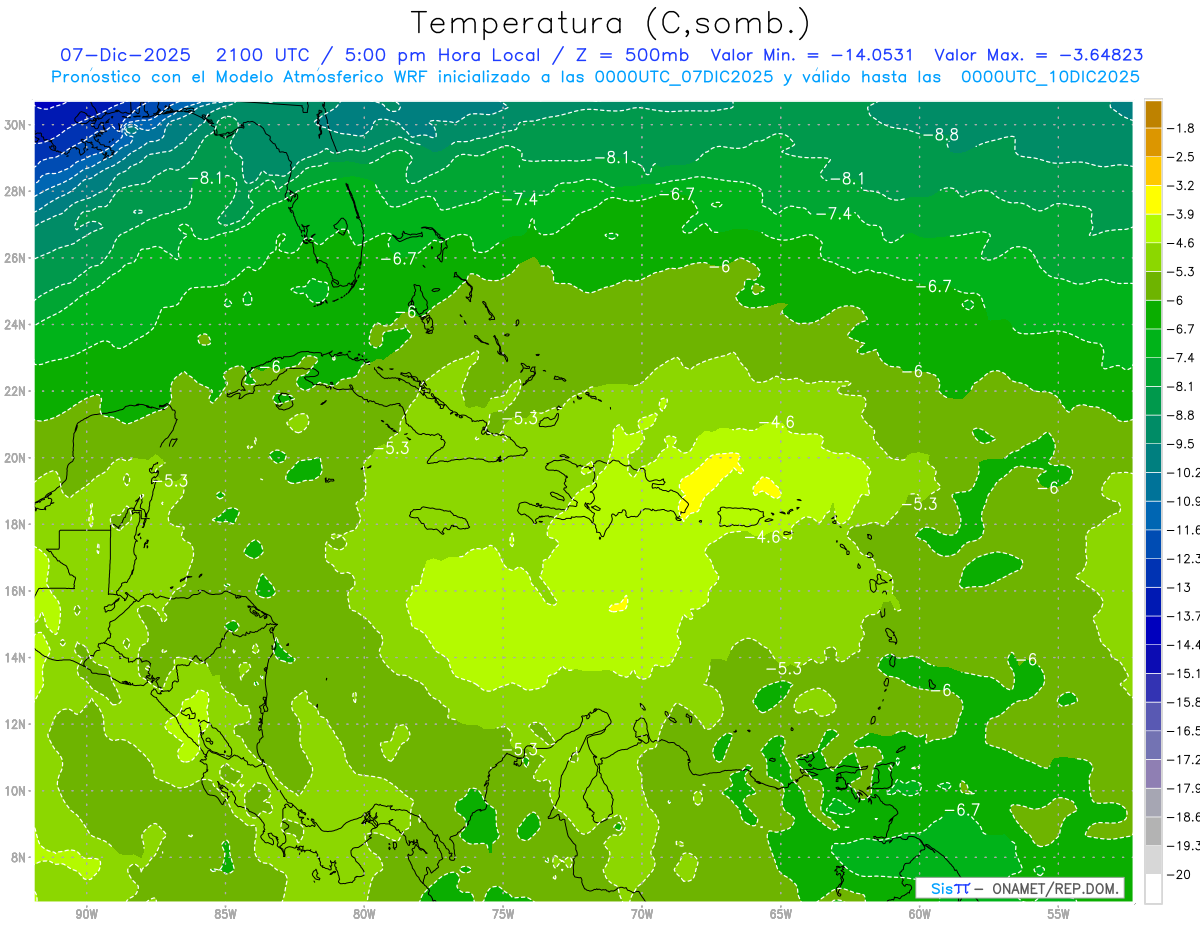The image size is (1200, 927).
Task: Click the initialization time "0000UTC_07DIC2025"
Action: point(683,77)
